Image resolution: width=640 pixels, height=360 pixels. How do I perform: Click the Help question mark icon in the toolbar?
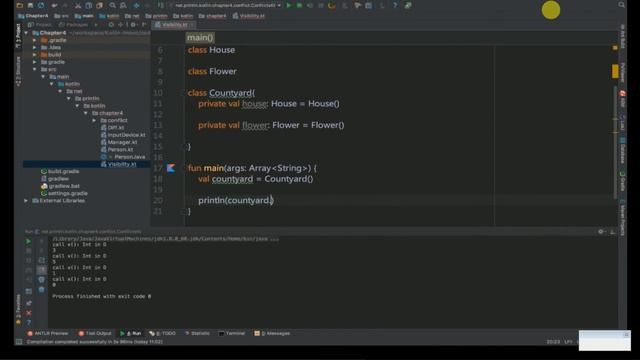pyautogui.click(x=395, y=5)
